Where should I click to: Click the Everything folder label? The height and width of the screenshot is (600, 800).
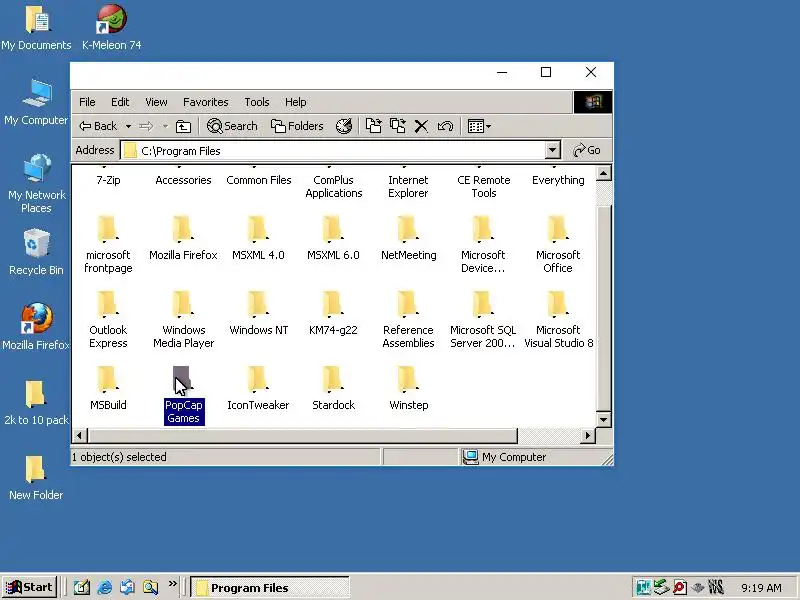point(558,180)
